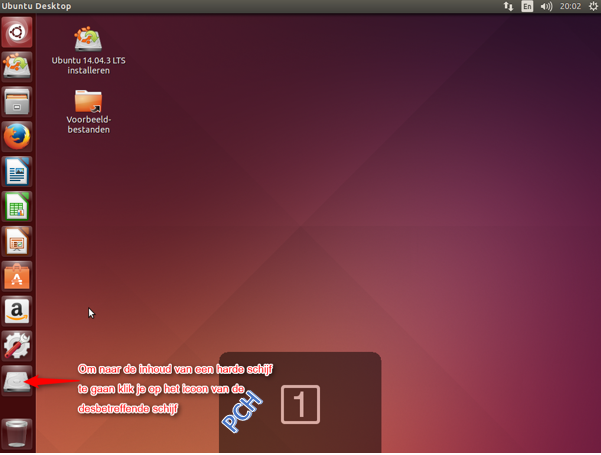Open the Trash bin

(17, 434)
